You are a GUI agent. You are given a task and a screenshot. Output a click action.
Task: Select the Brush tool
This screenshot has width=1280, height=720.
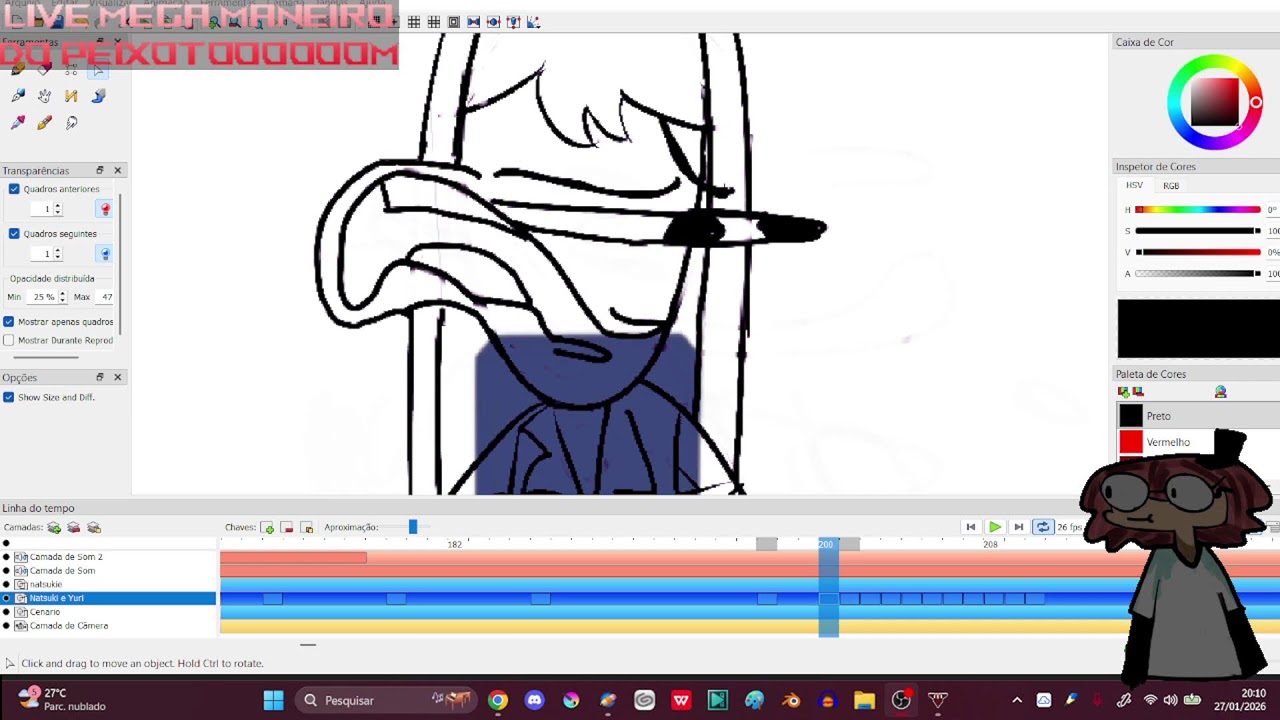(x=44, y=123)
